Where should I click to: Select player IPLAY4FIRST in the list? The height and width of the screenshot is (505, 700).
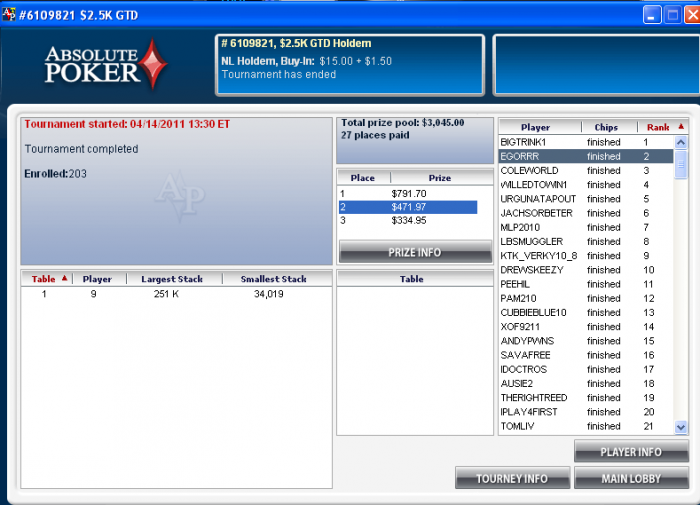[586, 412]
